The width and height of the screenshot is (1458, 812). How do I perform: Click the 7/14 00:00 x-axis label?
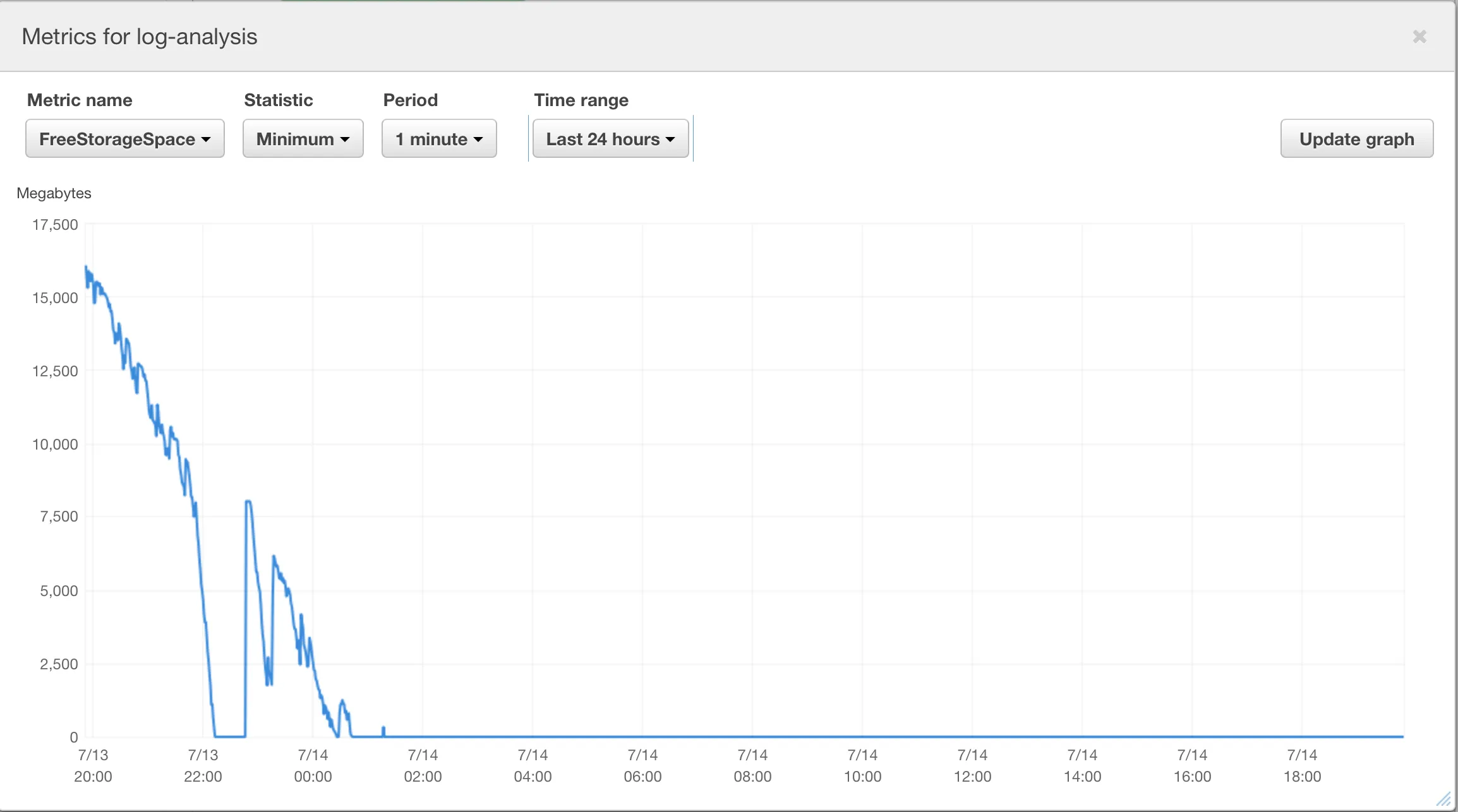coord(313,765)
